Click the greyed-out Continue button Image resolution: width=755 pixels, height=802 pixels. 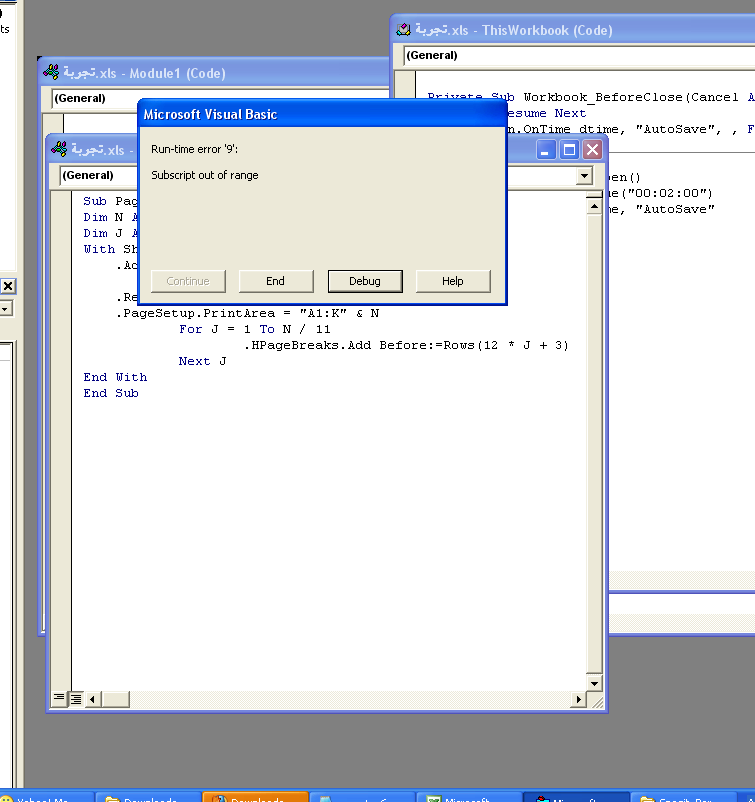(188, 281)
